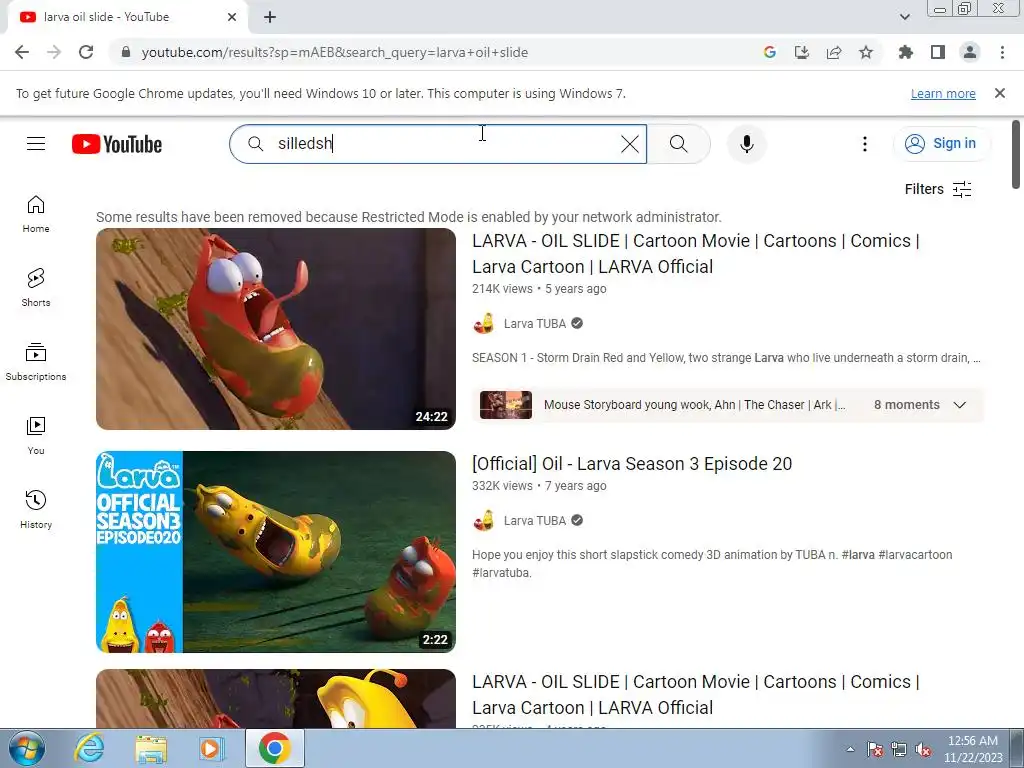This screenshot has height=768, width=1024.
Task: Click the Google icon in the address bar
Action: click(x=770, y=52)
